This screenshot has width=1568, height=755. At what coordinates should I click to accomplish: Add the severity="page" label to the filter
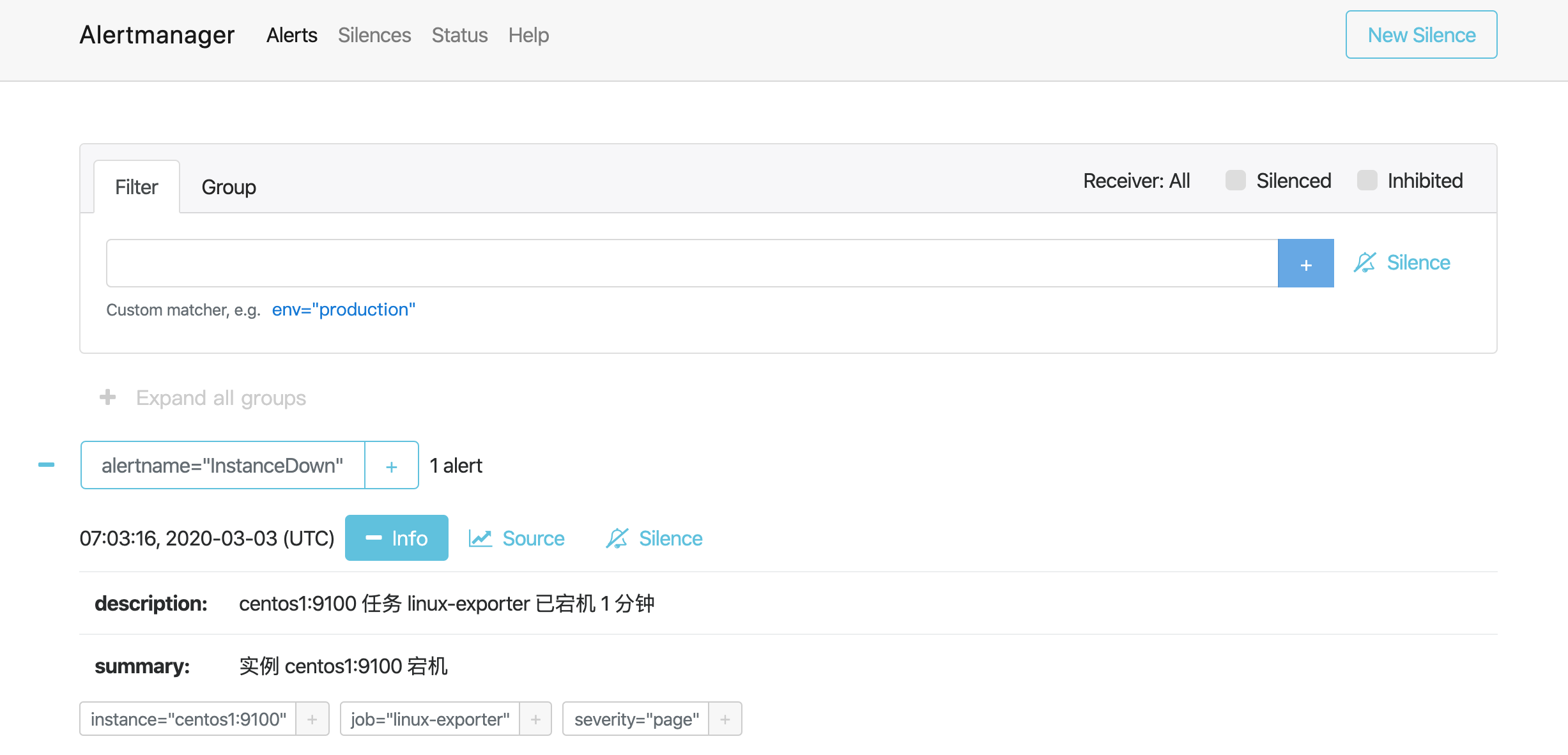(x=725, y=719)
